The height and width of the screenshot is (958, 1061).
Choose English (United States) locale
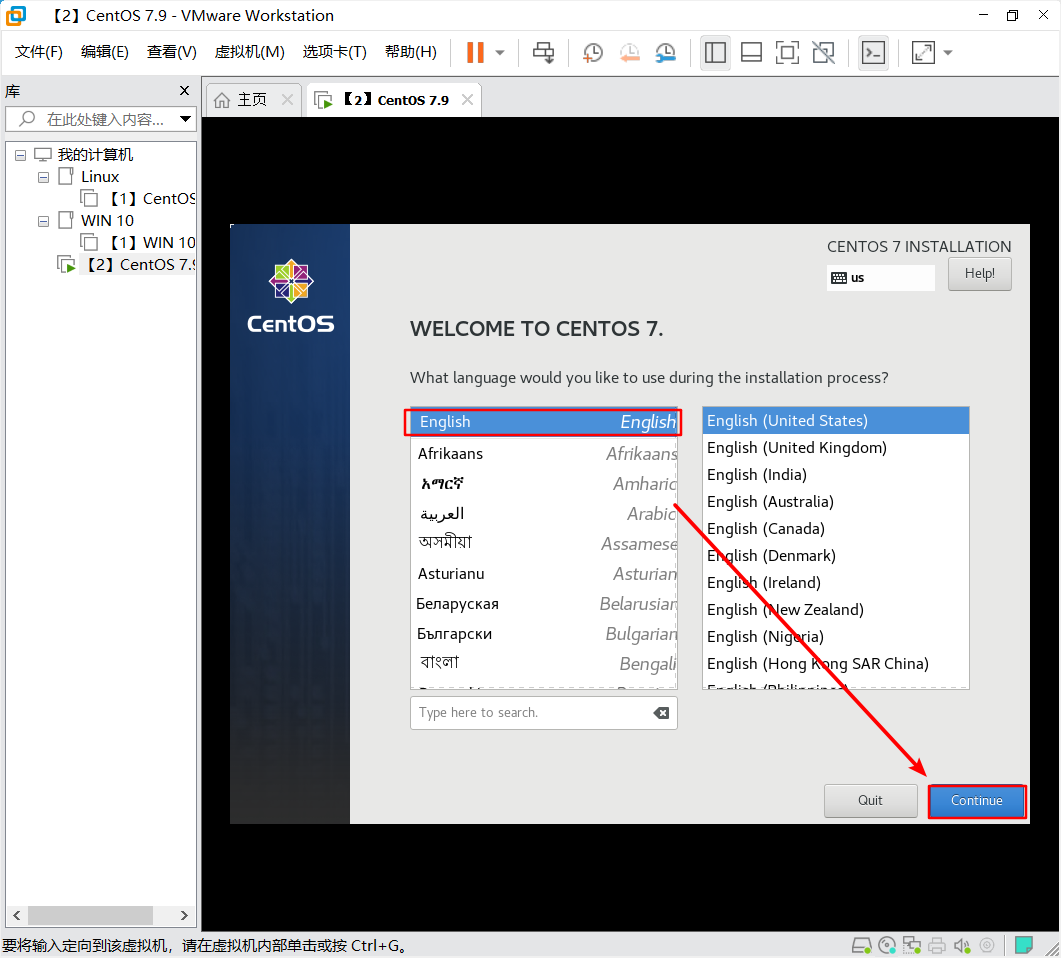coord(836,421)
